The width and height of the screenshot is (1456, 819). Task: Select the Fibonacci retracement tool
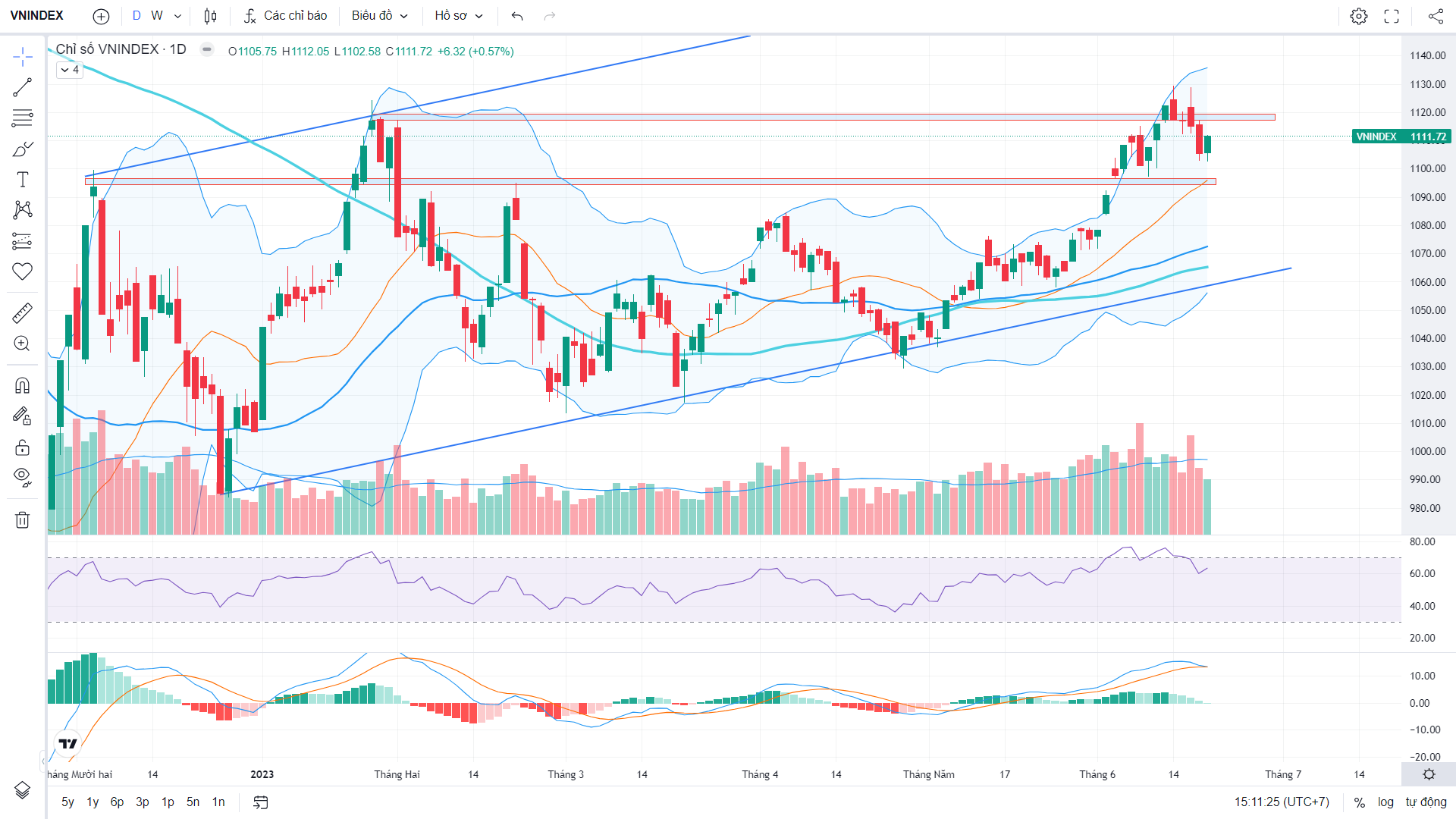23,118
